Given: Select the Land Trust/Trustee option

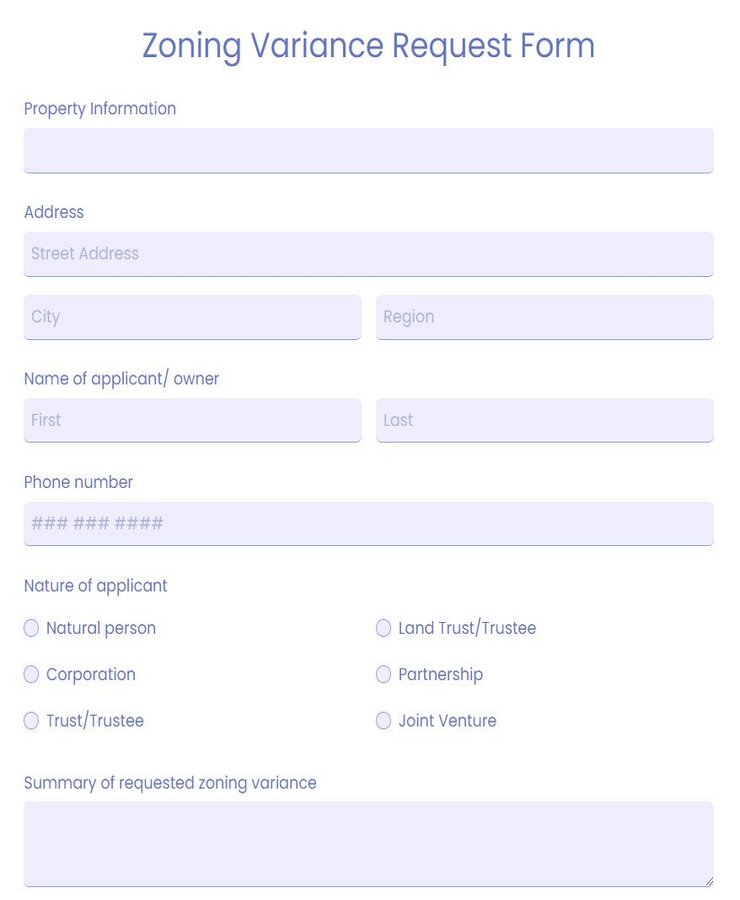Looking at the screenshot, I should click(x=383, y=628).
